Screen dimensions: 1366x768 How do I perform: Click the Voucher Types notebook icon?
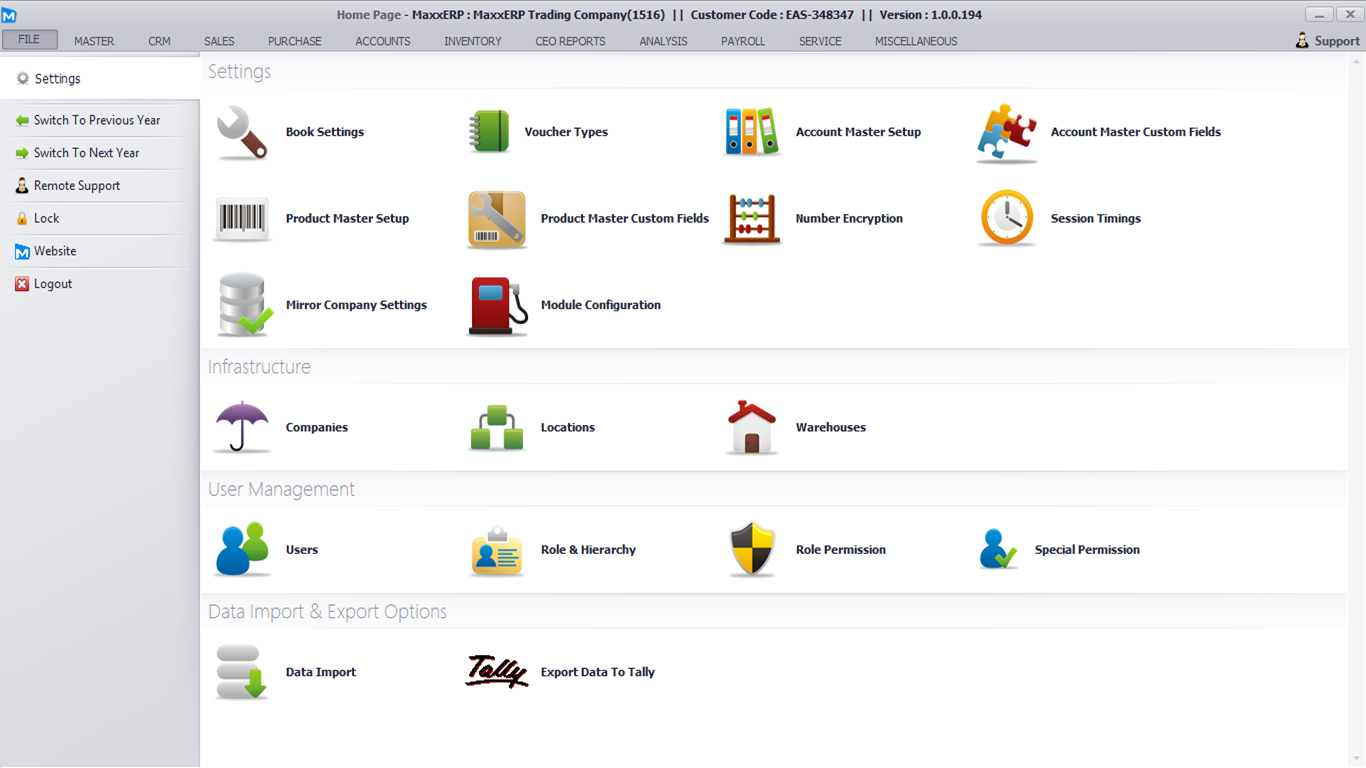click(489, 132)
